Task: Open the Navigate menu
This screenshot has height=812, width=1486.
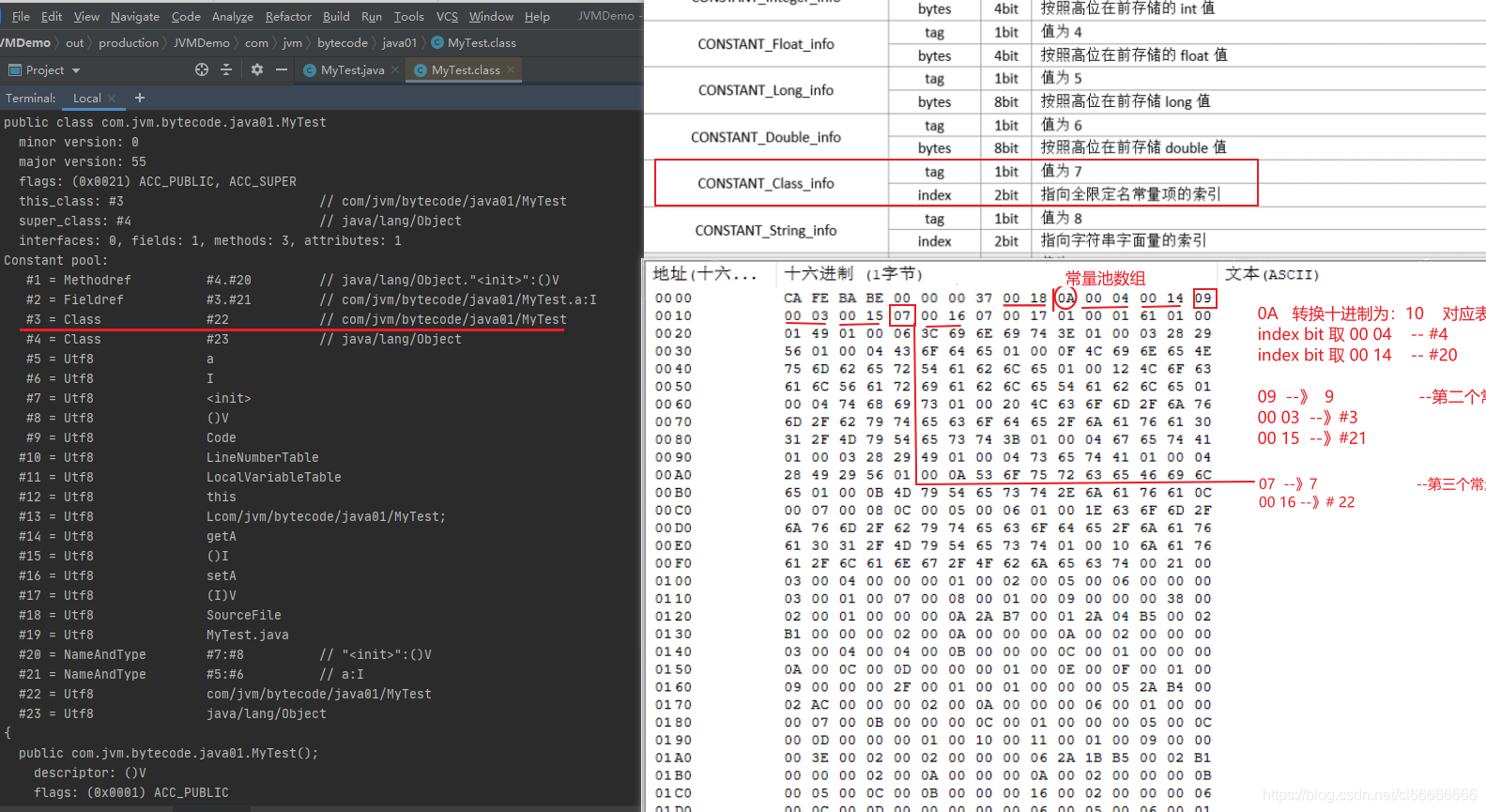Action: pos(135,16)
